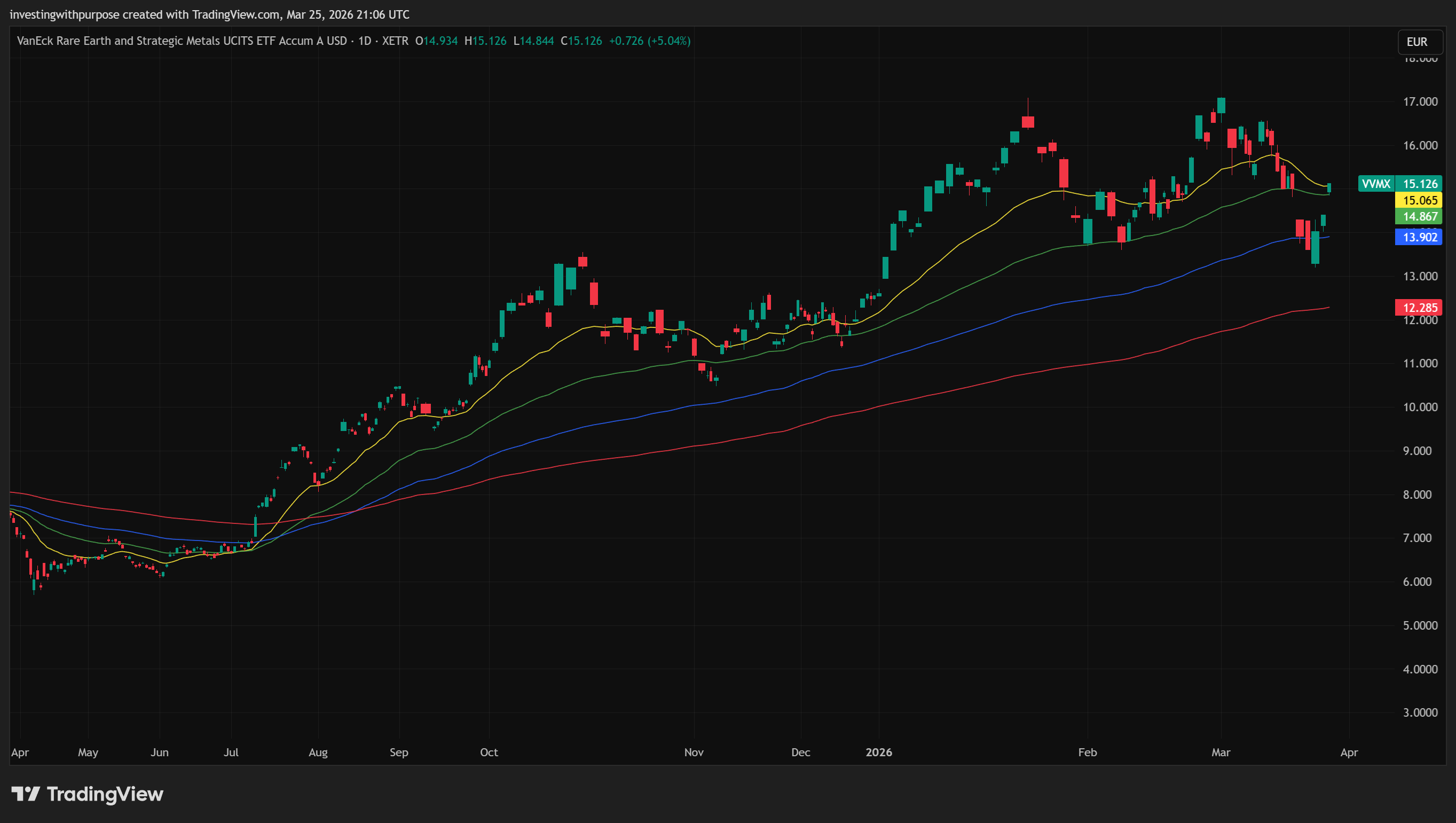Select the green 15.126 last price label
The height and width of the screenshot is (823, 1456).
click(1419, 184)
